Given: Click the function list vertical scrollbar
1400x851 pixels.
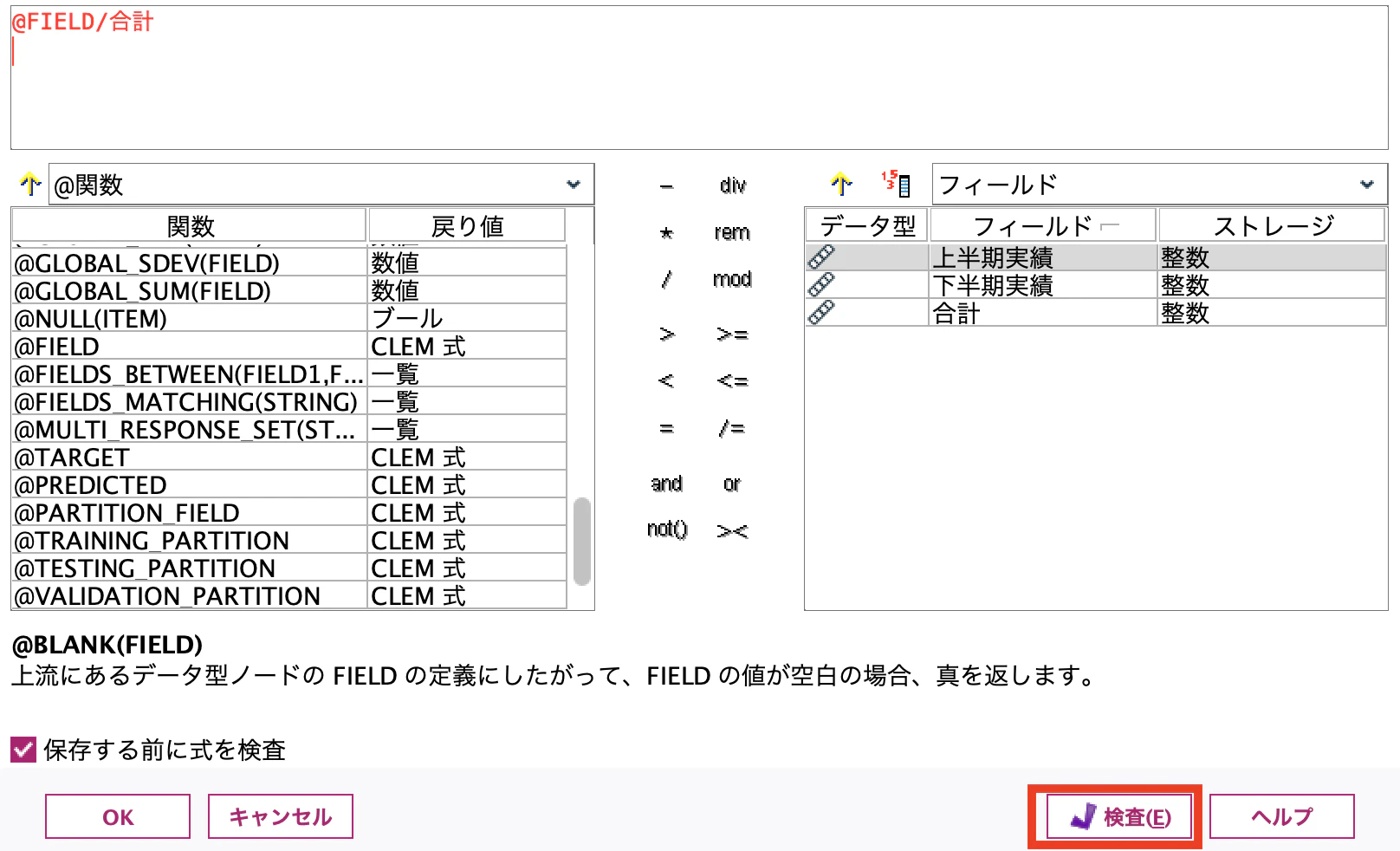Looking at the screenshot, I should coord(582,541).
